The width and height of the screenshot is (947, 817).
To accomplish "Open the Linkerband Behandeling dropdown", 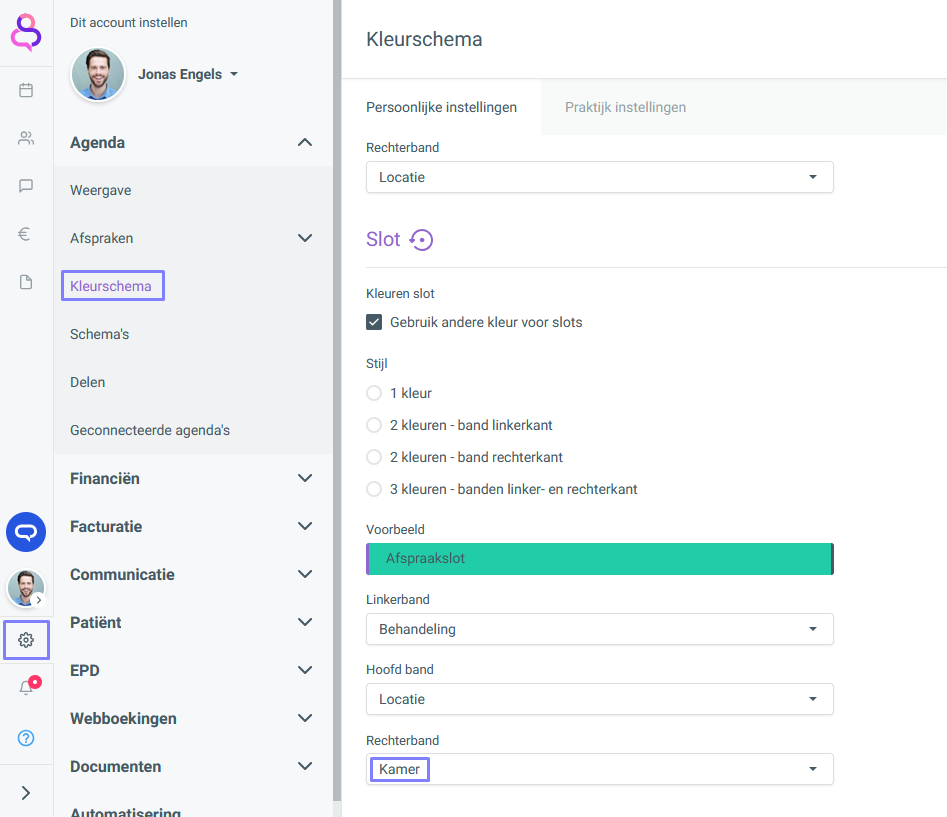I will (600, 629).
